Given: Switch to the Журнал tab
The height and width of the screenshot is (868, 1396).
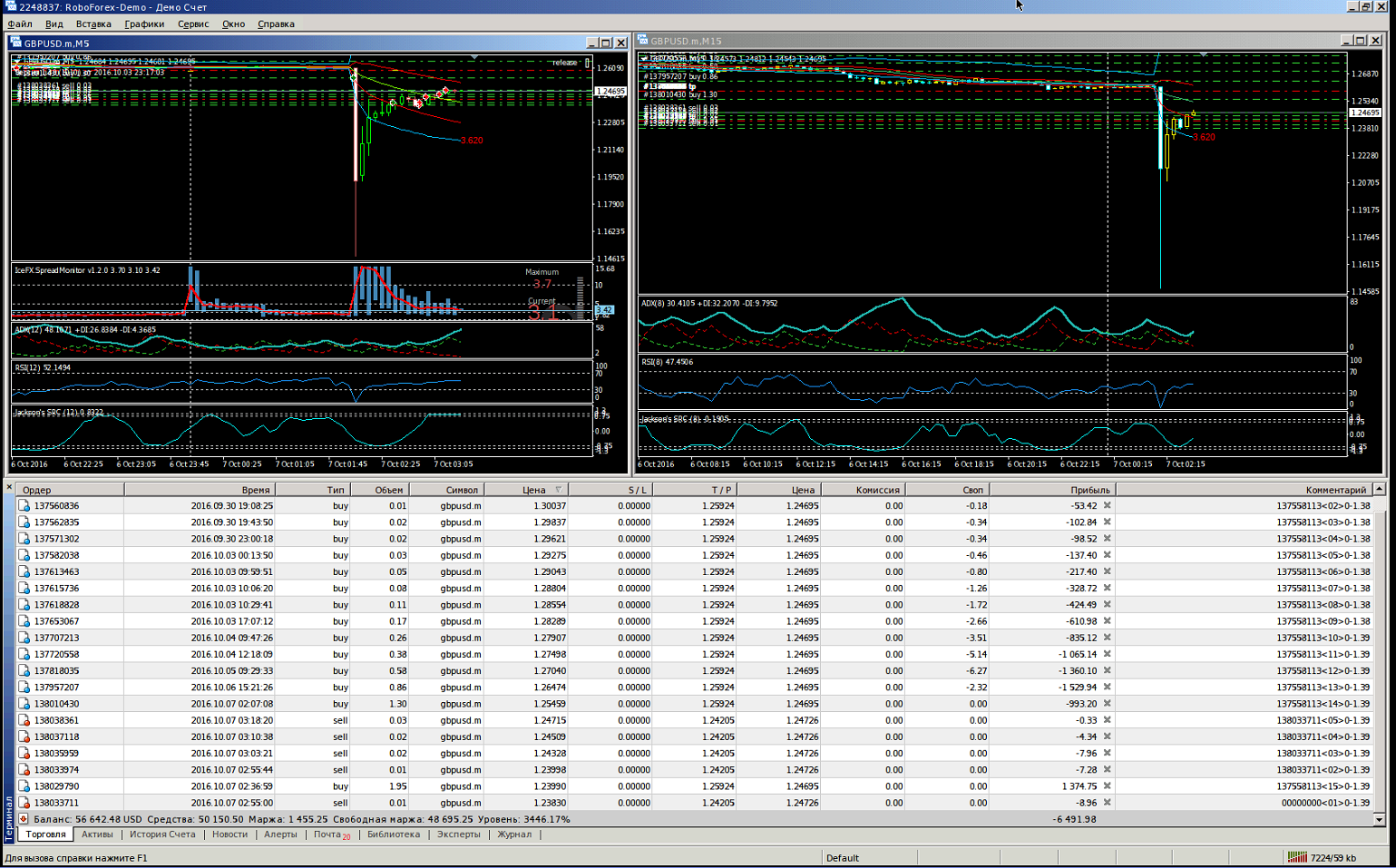Looking at the screenshot, I should point(514,834).
